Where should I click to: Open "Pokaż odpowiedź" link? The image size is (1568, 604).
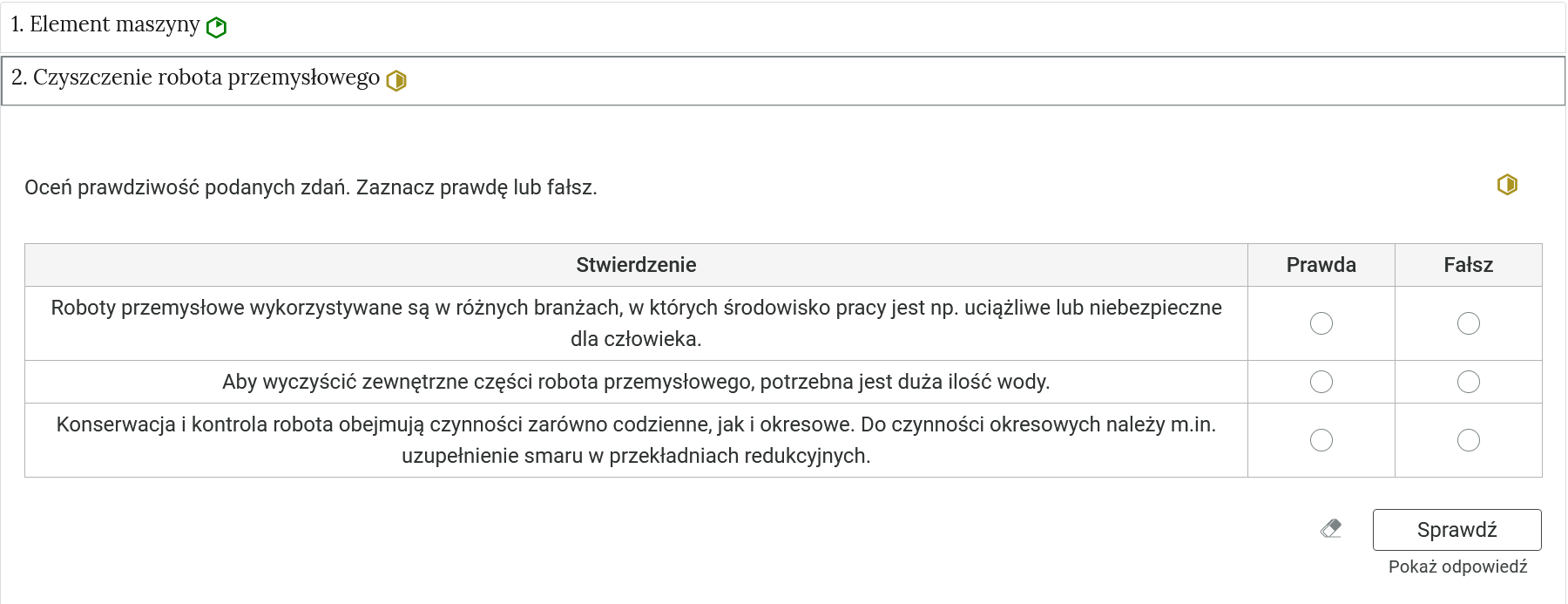click(1458, 565)
